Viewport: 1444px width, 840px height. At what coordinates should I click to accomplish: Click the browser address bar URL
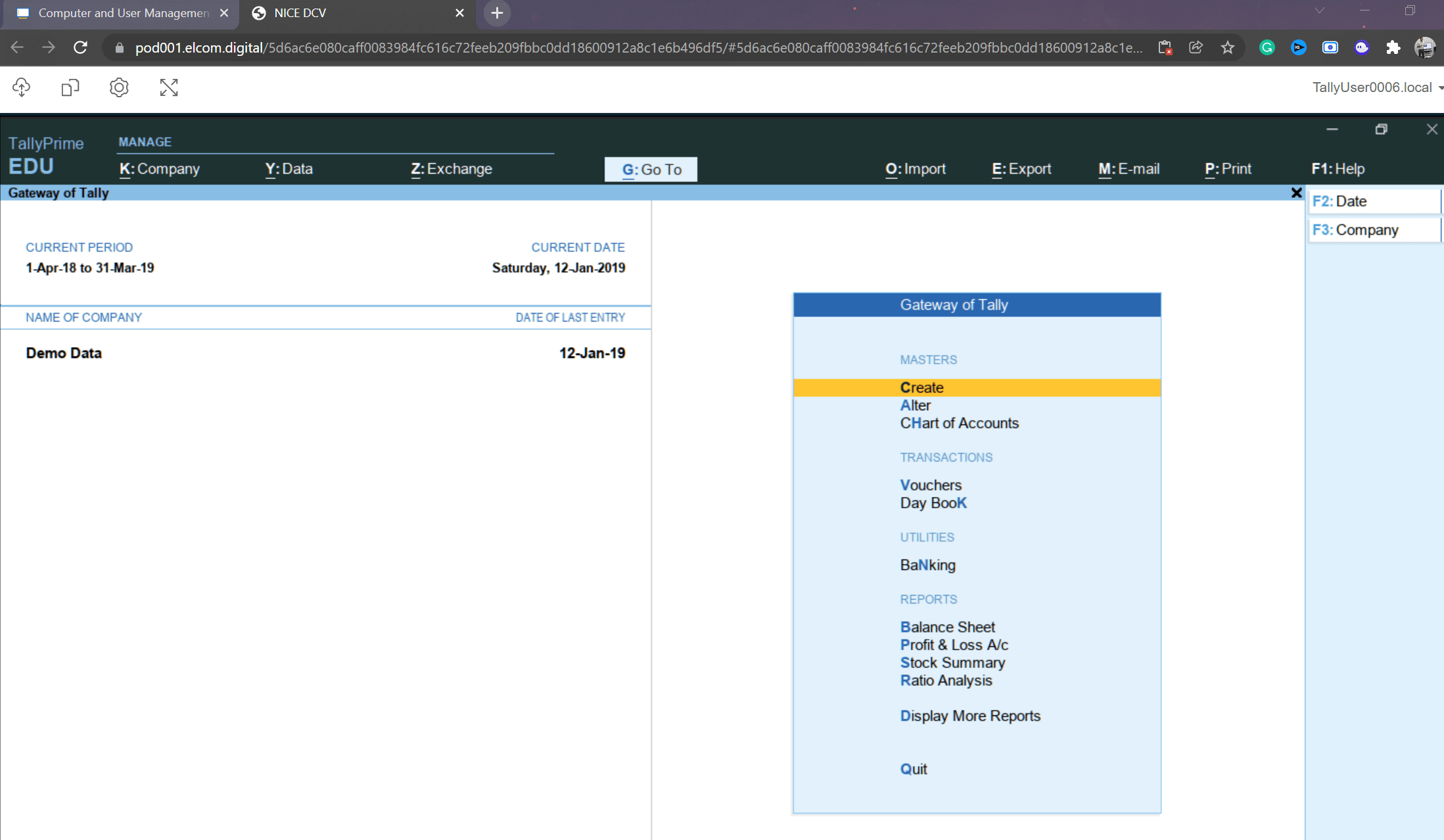[638, 48]
